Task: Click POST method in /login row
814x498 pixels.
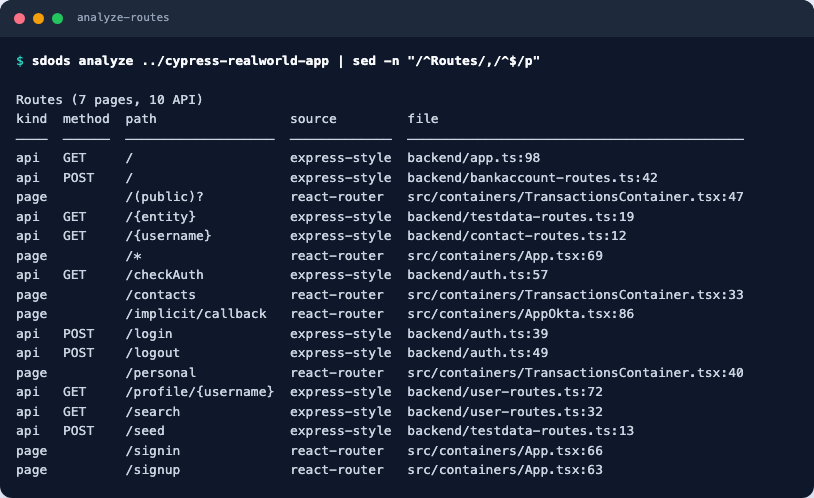Action: coord(78,333)
